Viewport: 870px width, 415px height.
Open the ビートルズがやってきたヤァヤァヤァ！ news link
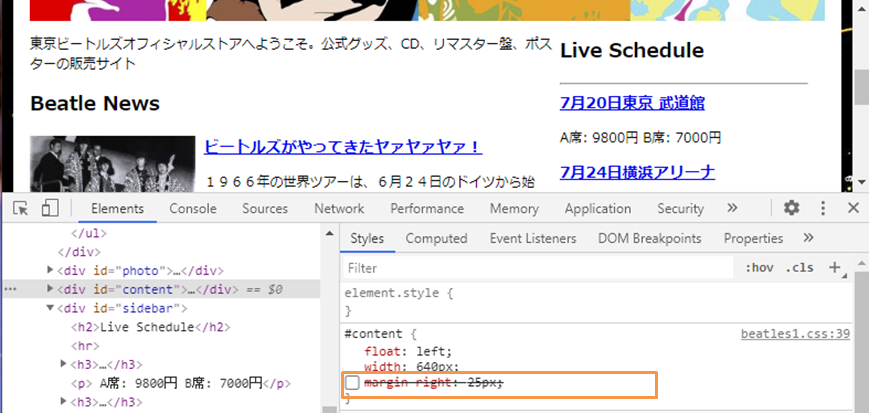click(343, 147)
